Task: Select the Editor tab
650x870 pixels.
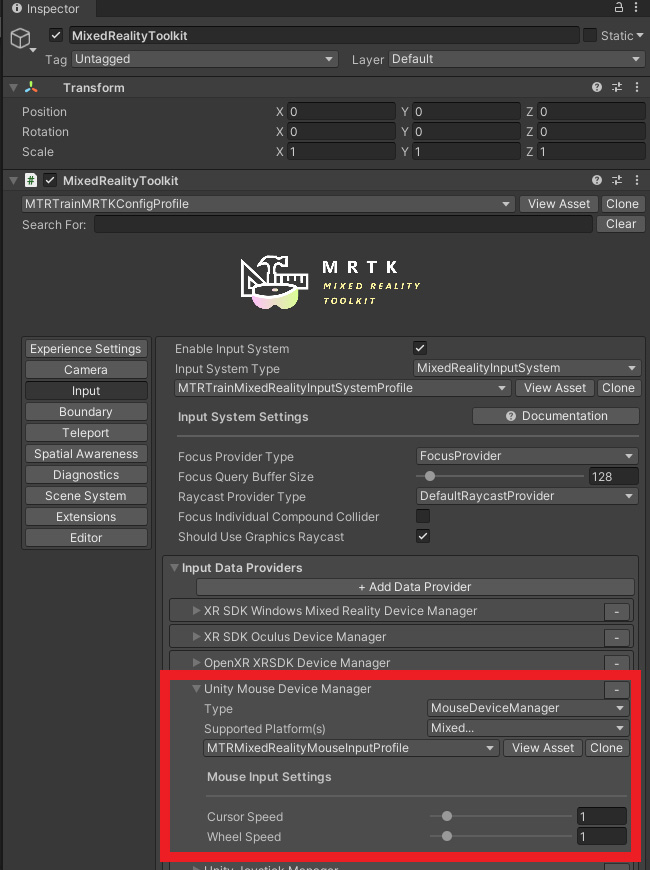Action: pos(86,538)
